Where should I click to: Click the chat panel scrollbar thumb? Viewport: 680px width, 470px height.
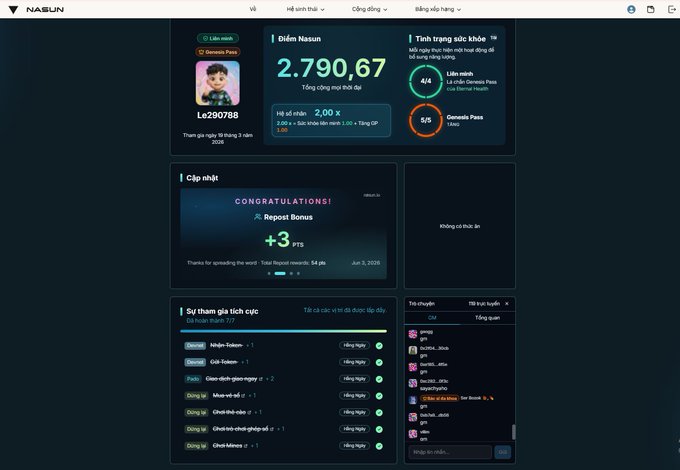[514, 432]
